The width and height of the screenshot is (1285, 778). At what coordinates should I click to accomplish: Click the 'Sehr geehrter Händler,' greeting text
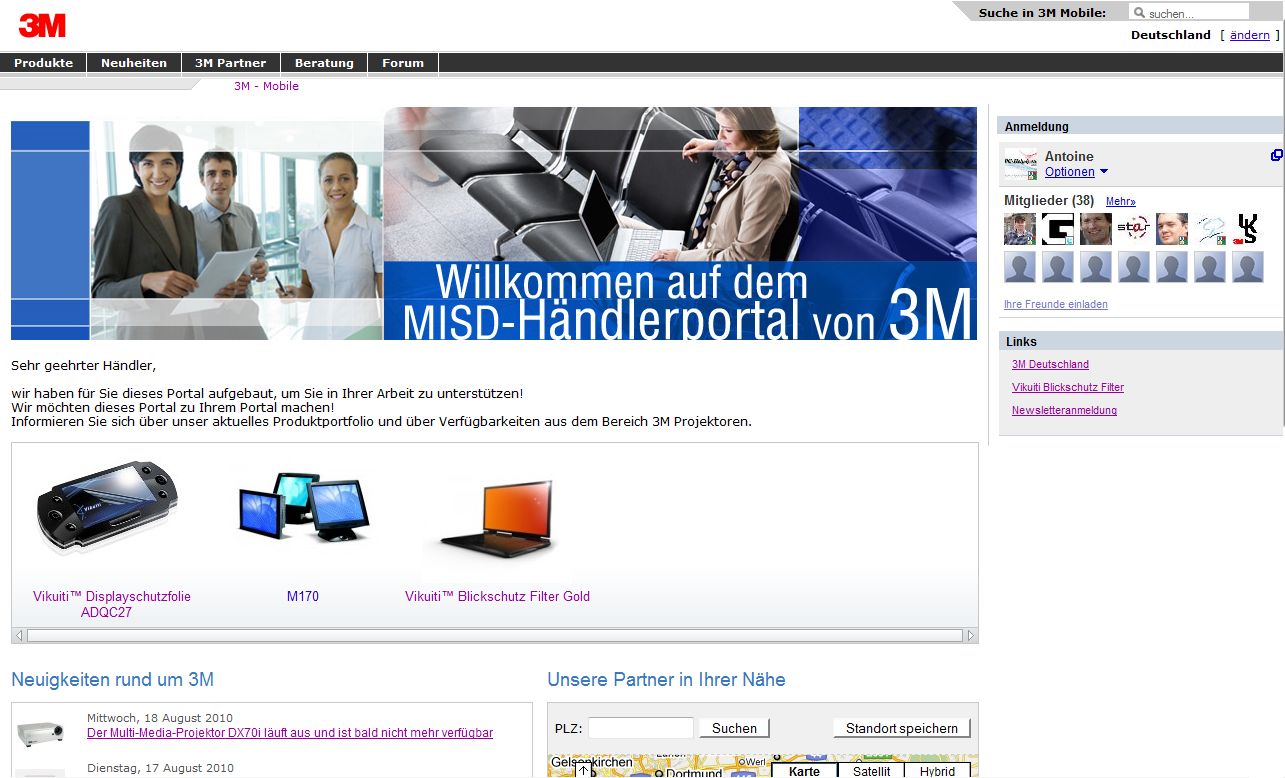click(84, 366)
